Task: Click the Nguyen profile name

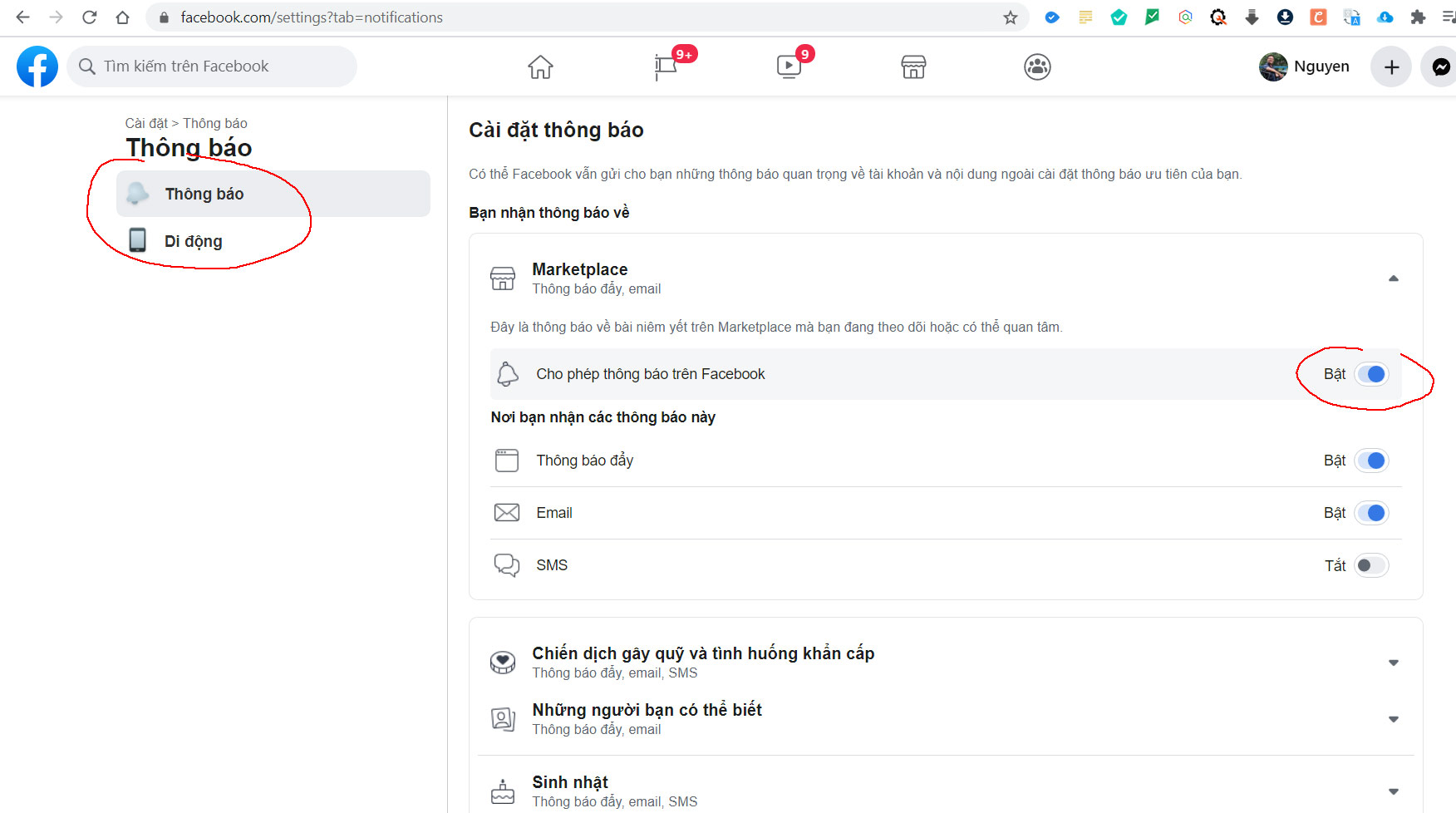Action: tap(1321, 67)
